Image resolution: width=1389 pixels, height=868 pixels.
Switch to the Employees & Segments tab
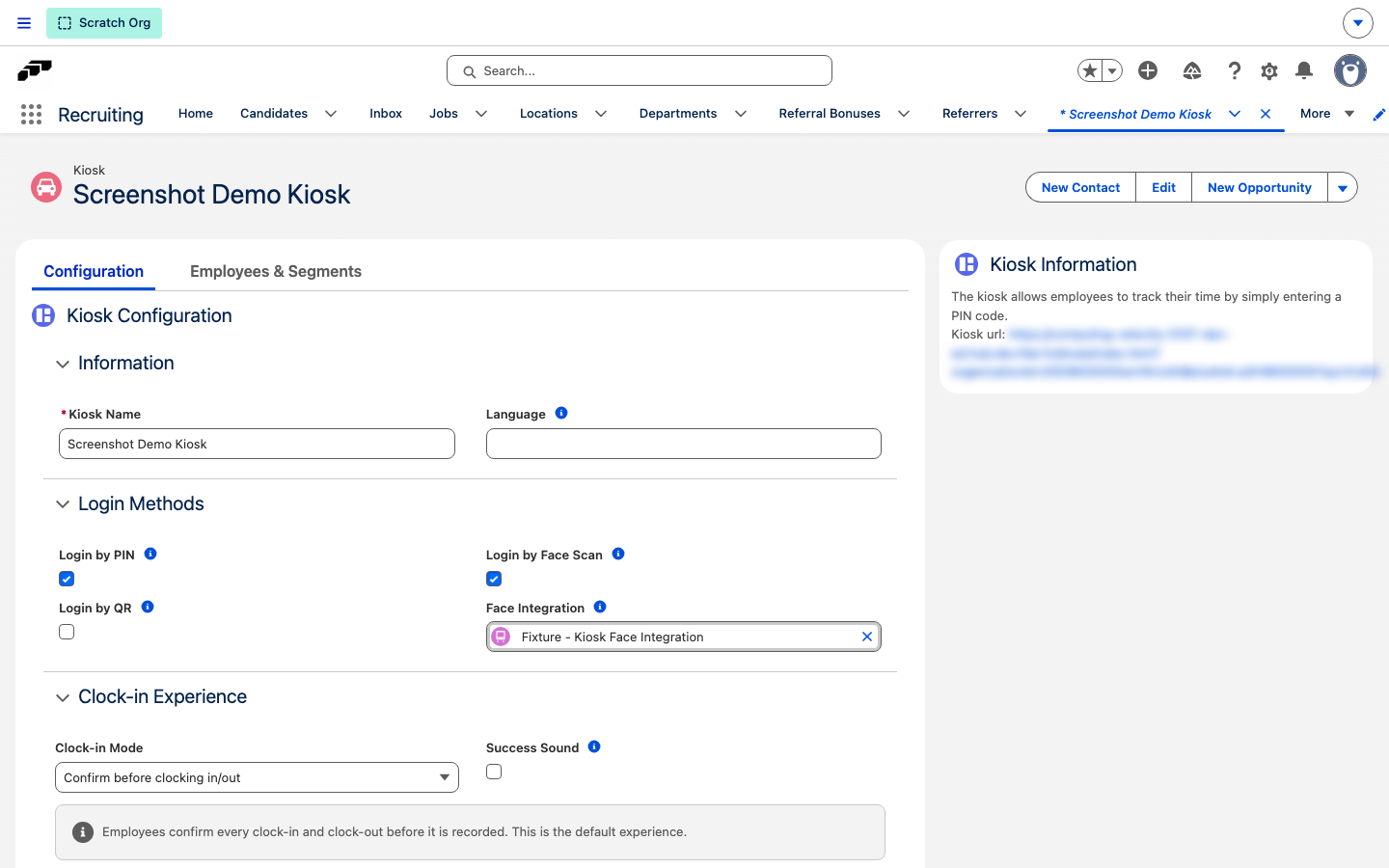coord(276,272)
